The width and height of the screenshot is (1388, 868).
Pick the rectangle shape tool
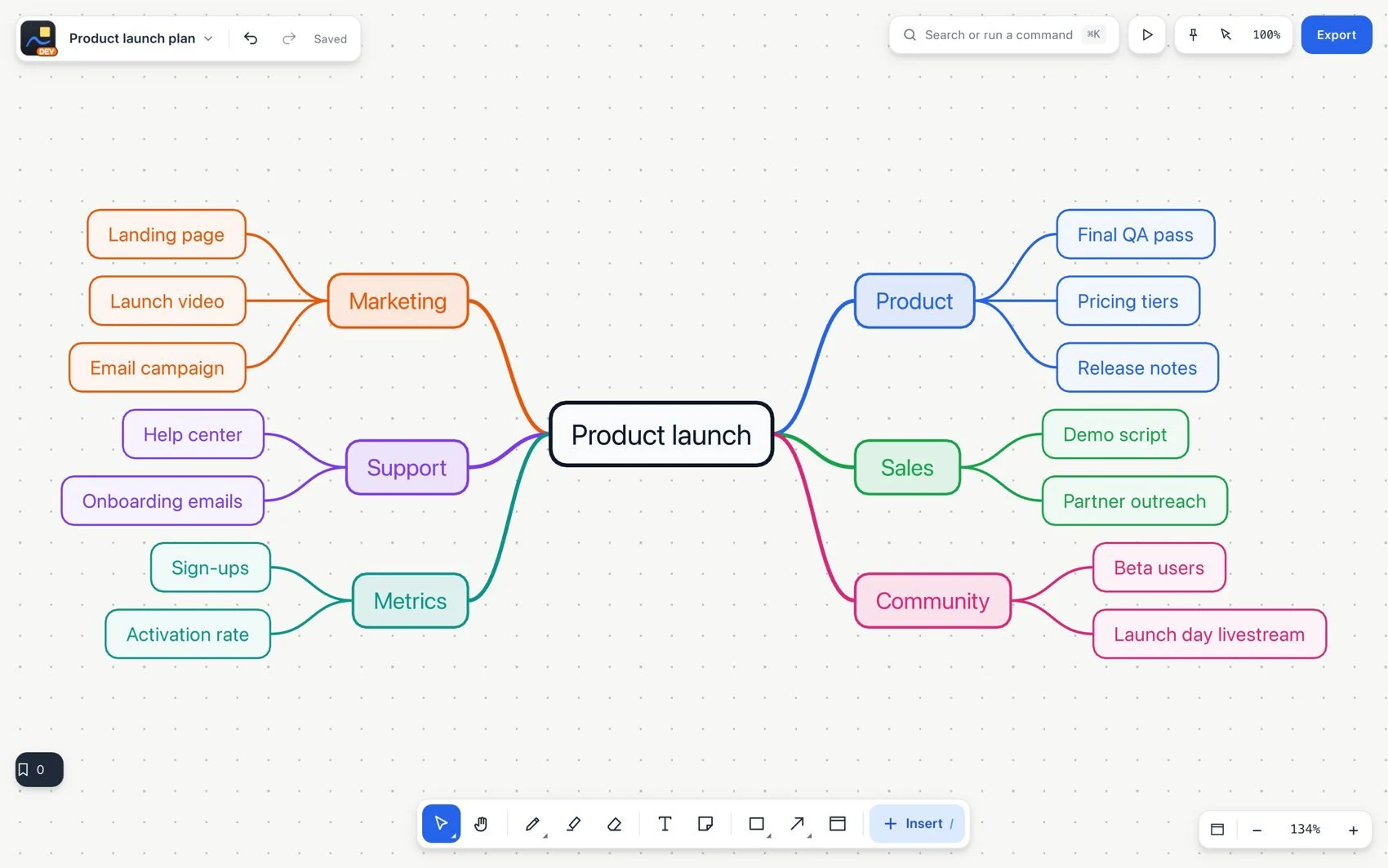click(757, 823)
